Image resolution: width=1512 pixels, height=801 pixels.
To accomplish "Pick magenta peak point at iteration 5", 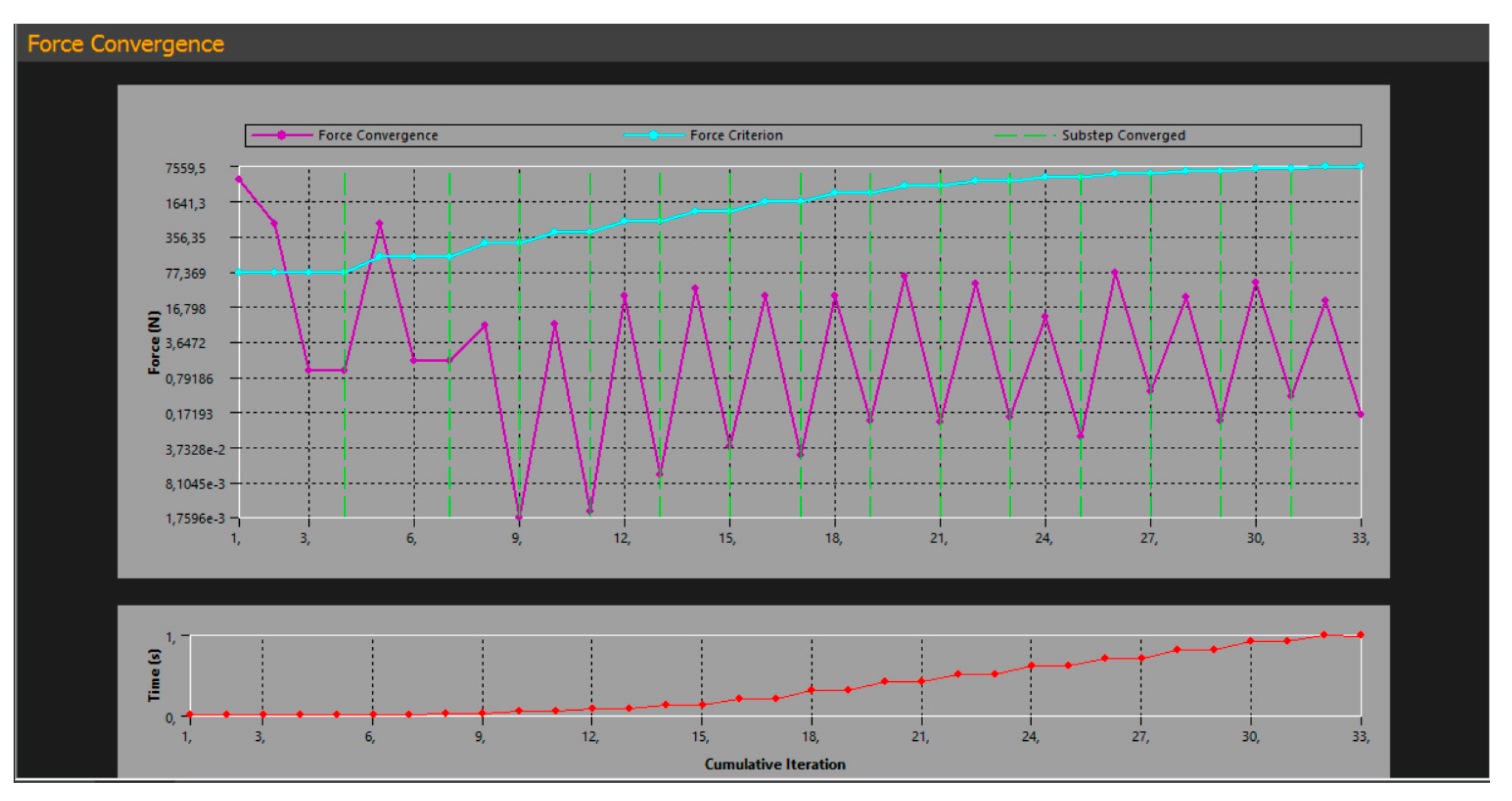I will click(x=379, y=224).
